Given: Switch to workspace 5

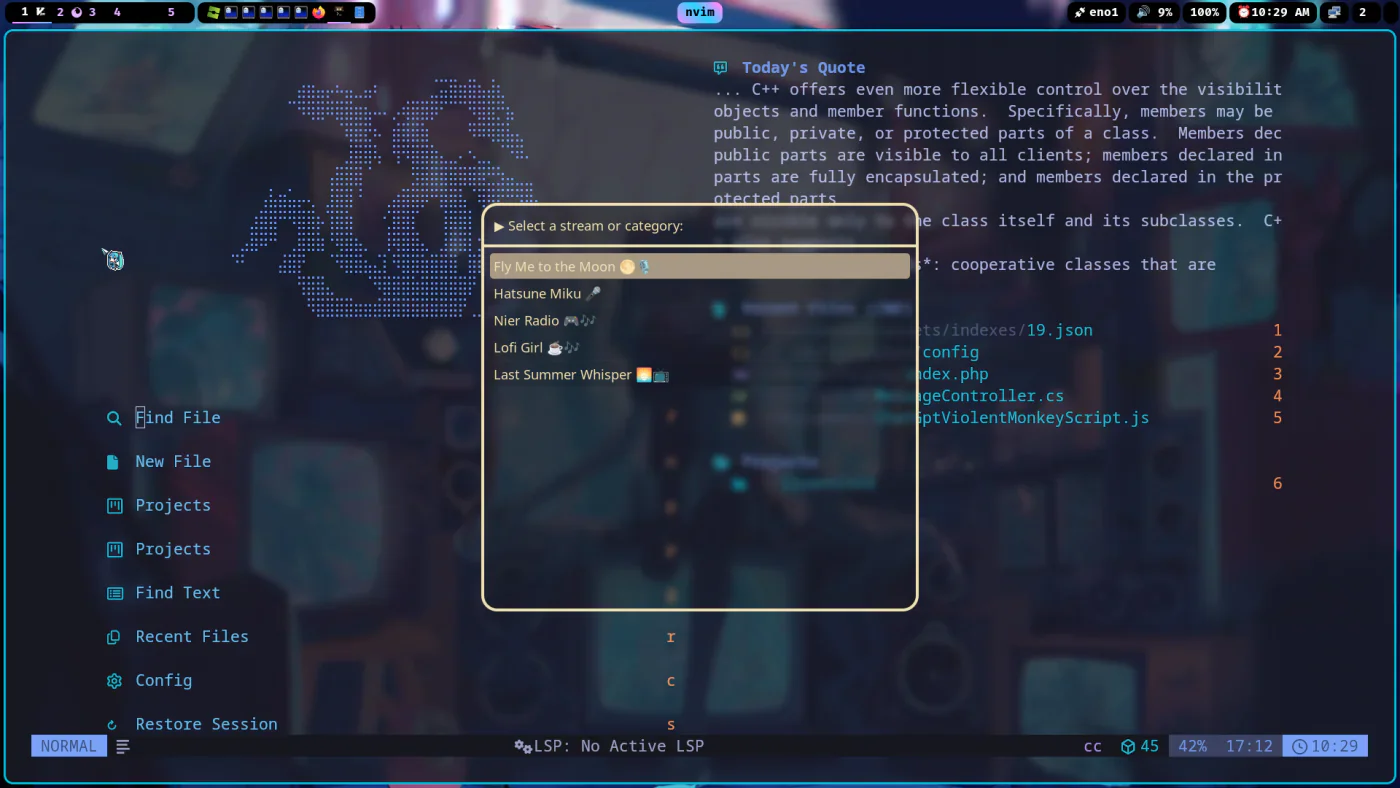Looking at the screenshot, I should (x=171, y=12).
